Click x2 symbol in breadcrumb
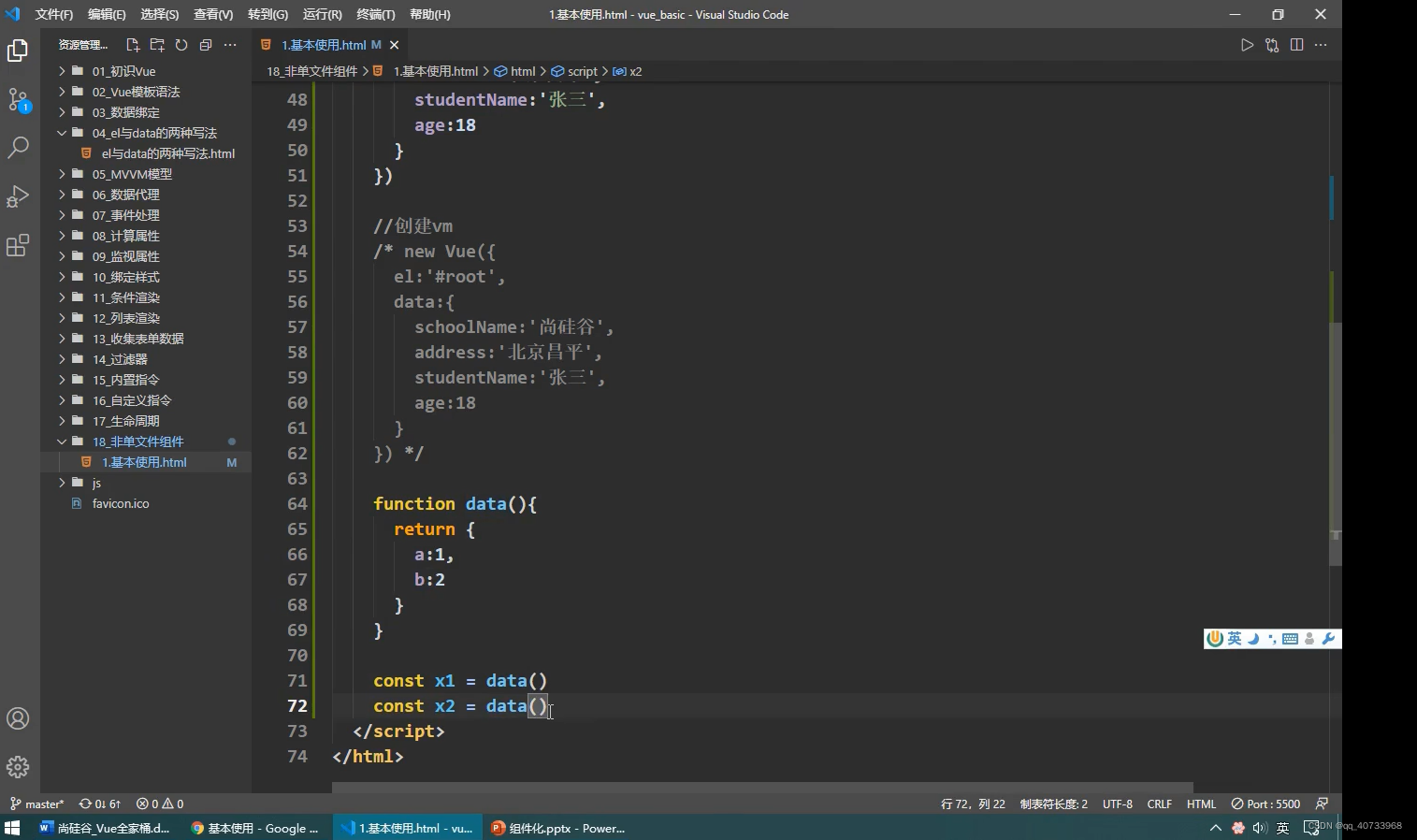The height and width of the screenshot is (840, 1417). [635, 71]
